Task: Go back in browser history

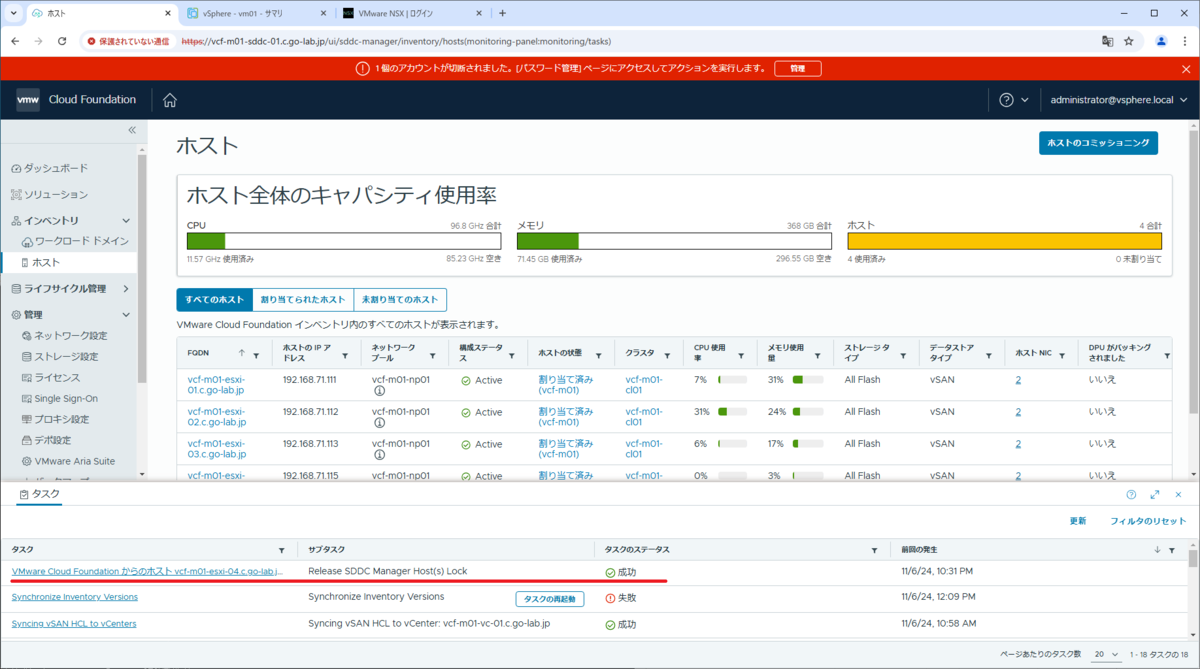Action: (15, 41)
